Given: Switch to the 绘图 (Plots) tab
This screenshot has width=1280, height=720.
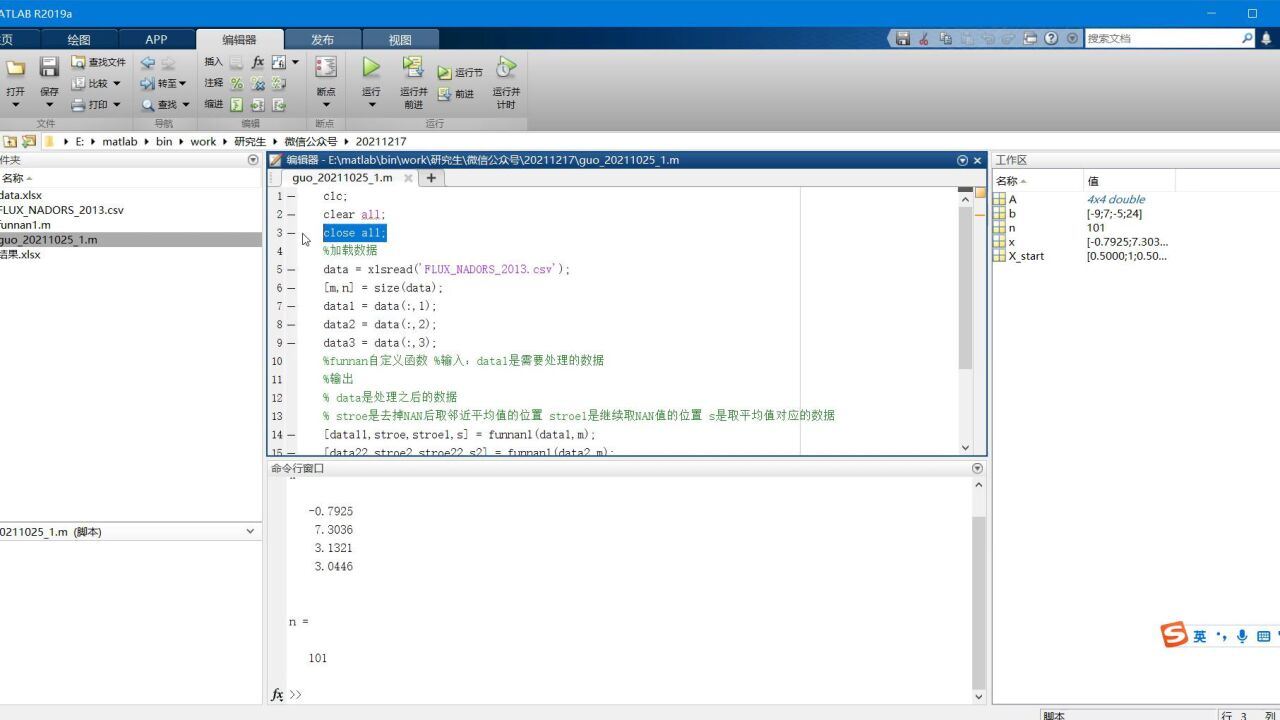Looking at the screenshot, I should pyautogui.click(x=79, y=40).
